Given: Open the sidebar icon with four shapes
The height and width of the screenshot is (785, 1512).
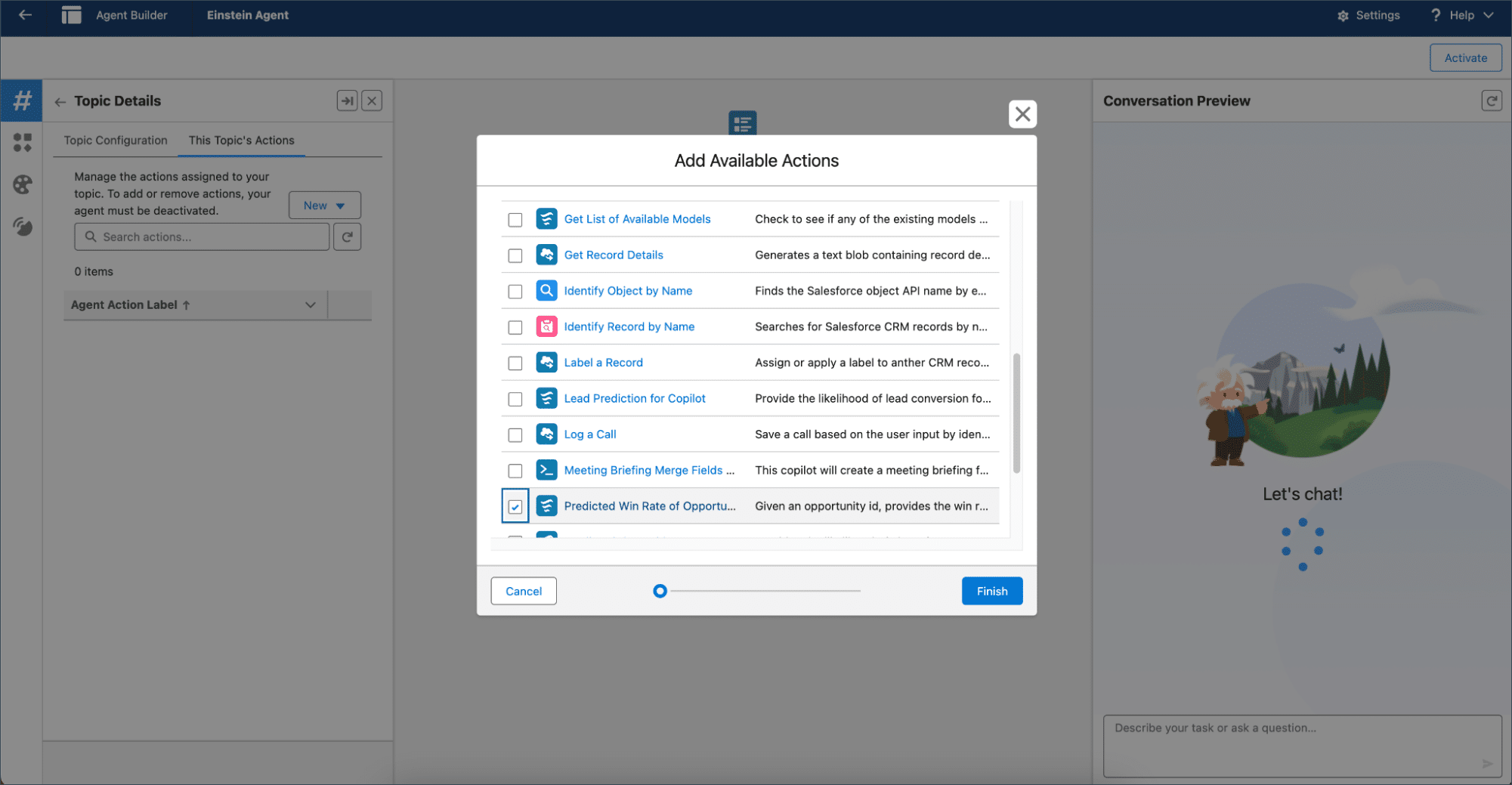Looking at the screenshot, I should pyautogui.click(x=22, y=143).
